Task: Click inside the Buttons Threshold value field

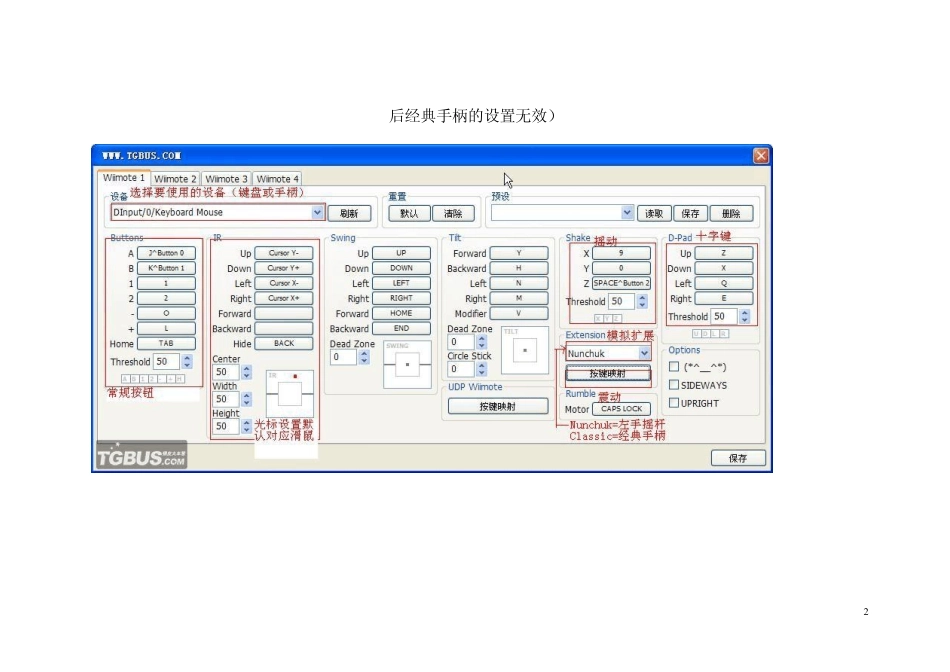Action: tap(168, 361)
